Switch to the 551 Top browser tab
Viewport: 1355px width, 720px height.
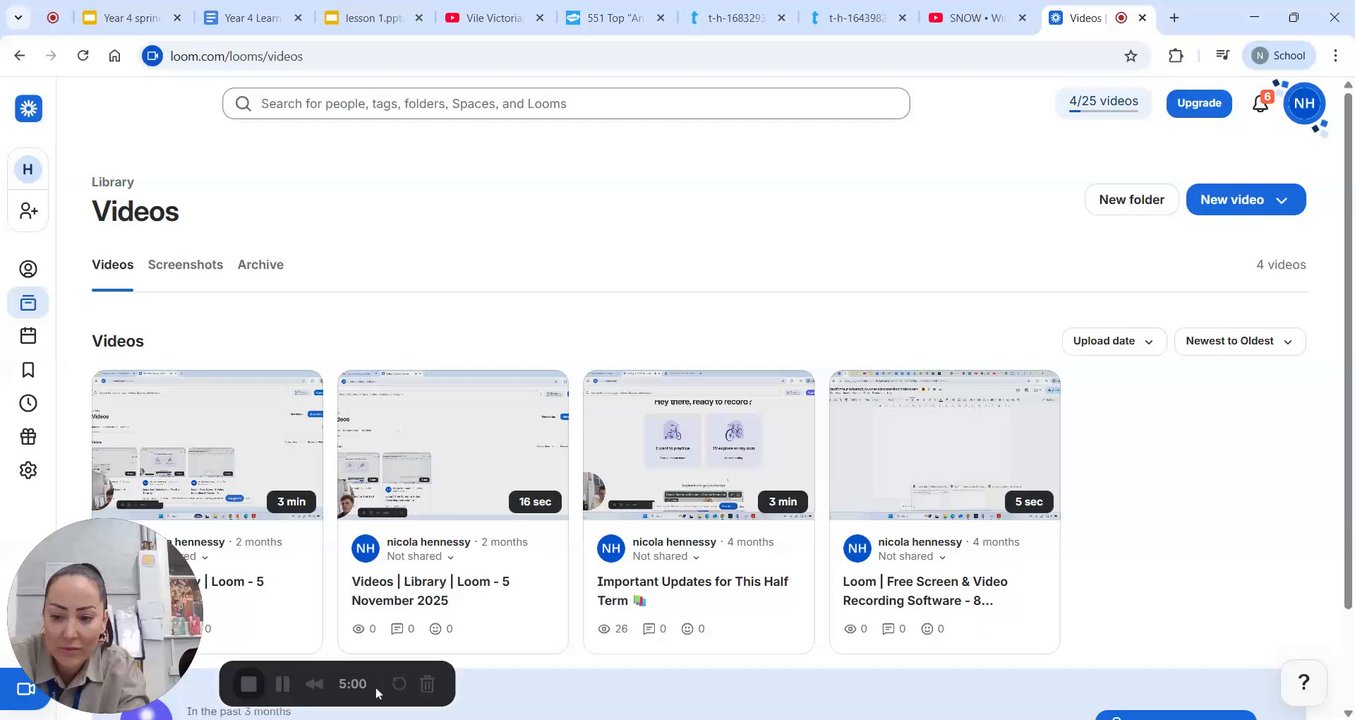(x=616, y=18)
